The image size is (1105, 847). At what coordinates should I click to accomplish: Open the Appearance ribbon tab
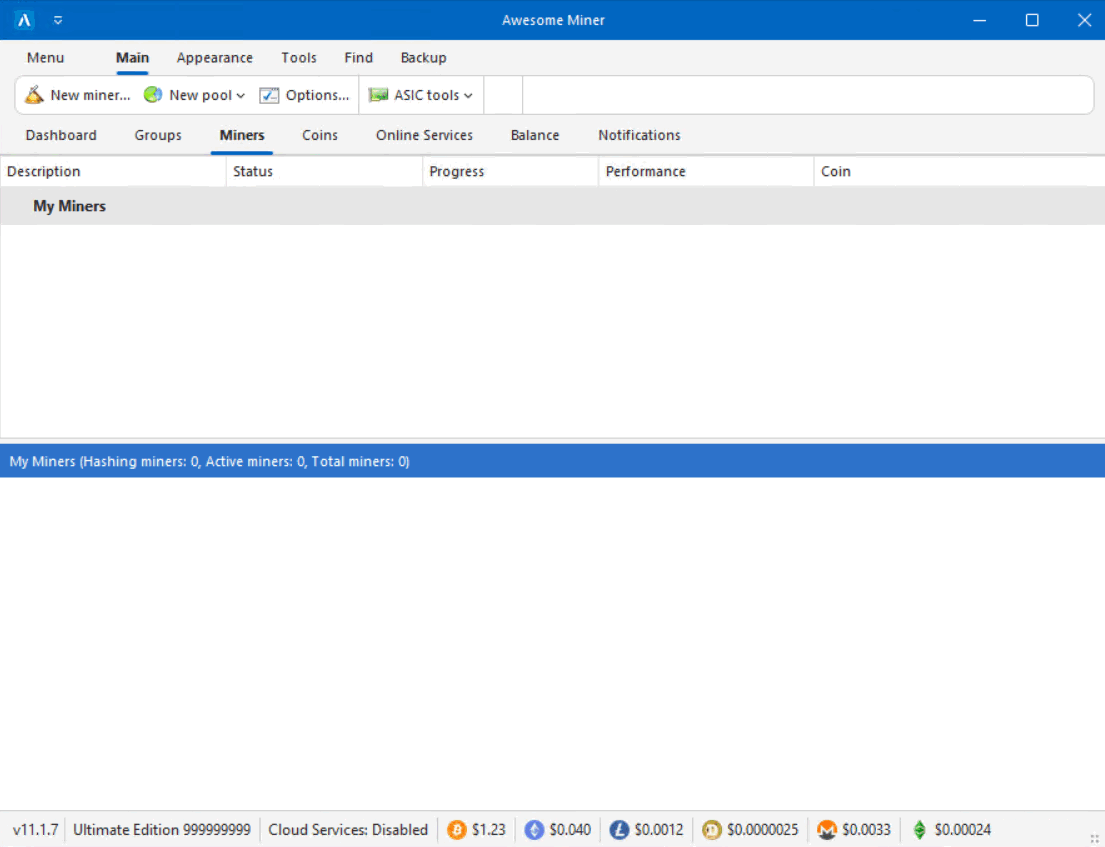(x=215, y=58)
